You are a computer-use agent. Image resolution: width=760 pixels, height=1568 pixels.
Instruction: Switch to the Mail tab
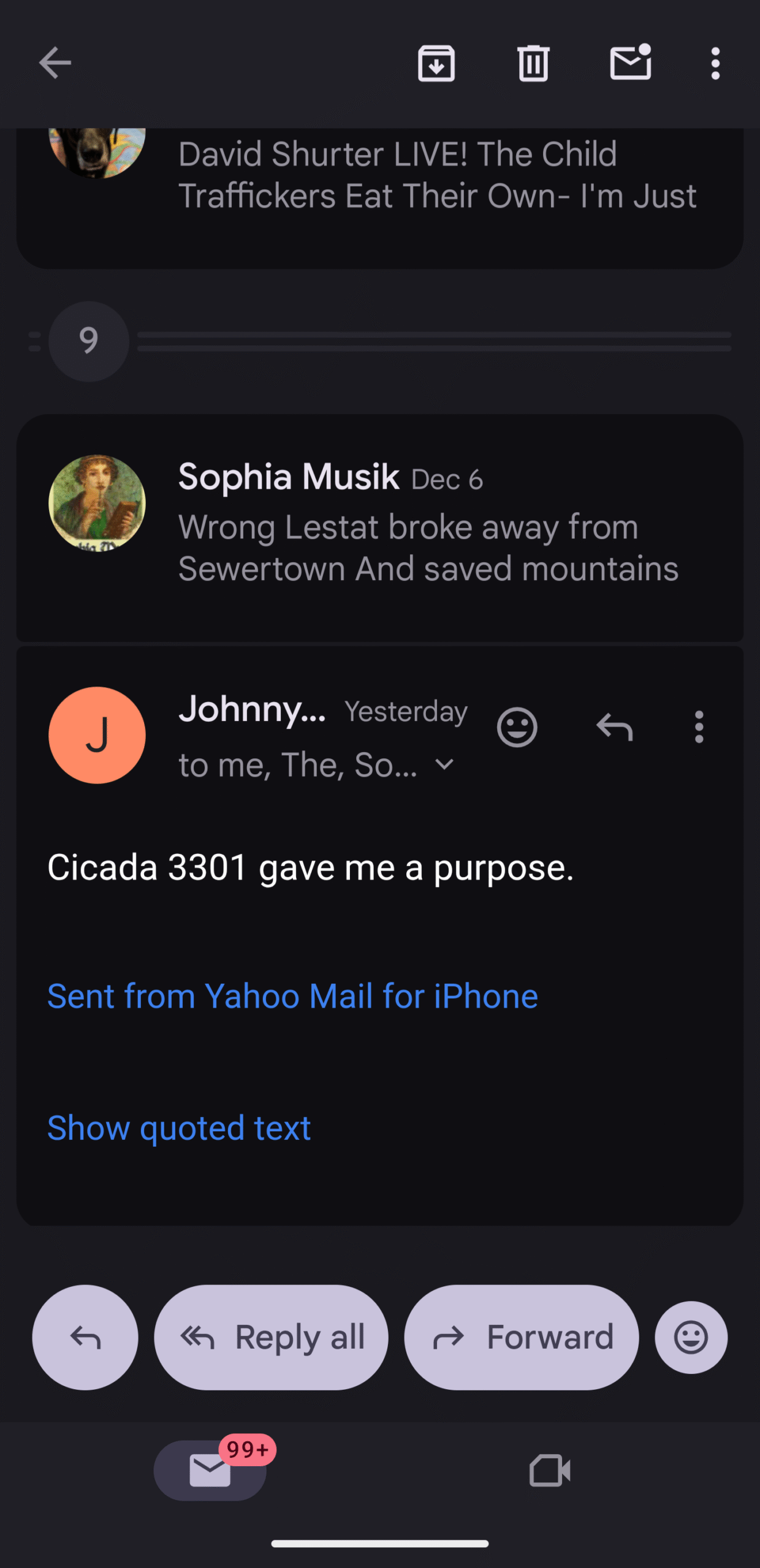pos(210,1470)
